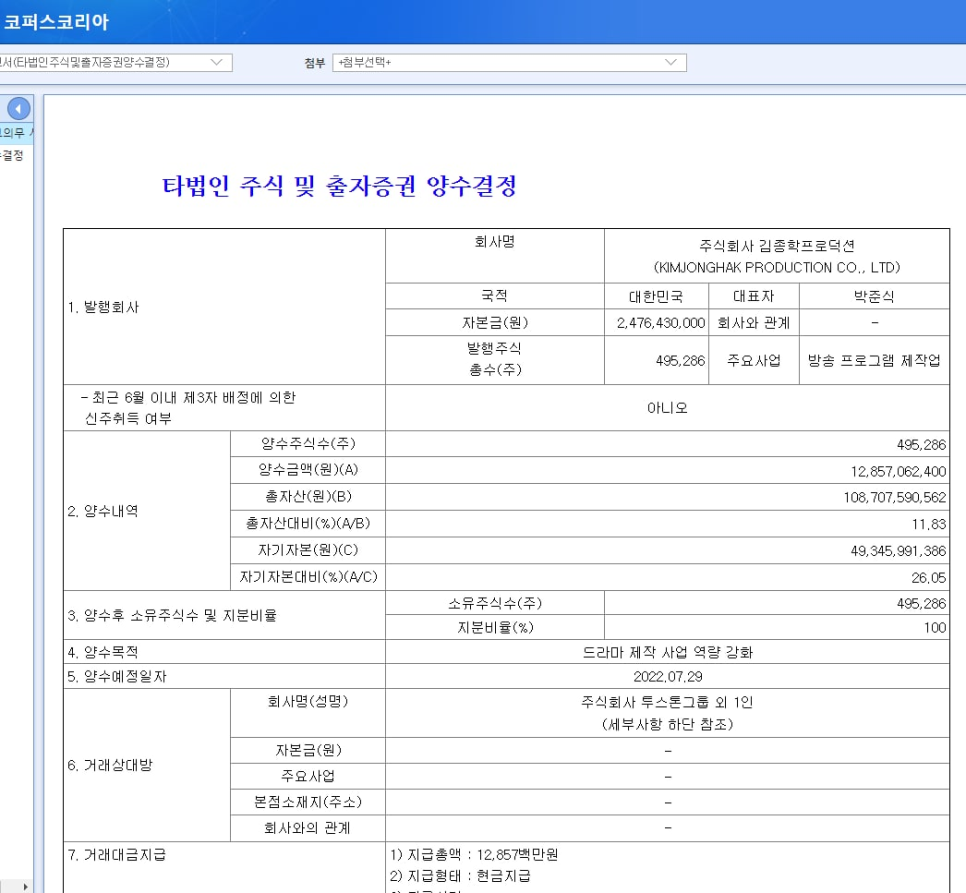The height and width of the screenshot is (893, 966).
Task: Click the row label 2. 양수내역
Action: tap(103, 511)
